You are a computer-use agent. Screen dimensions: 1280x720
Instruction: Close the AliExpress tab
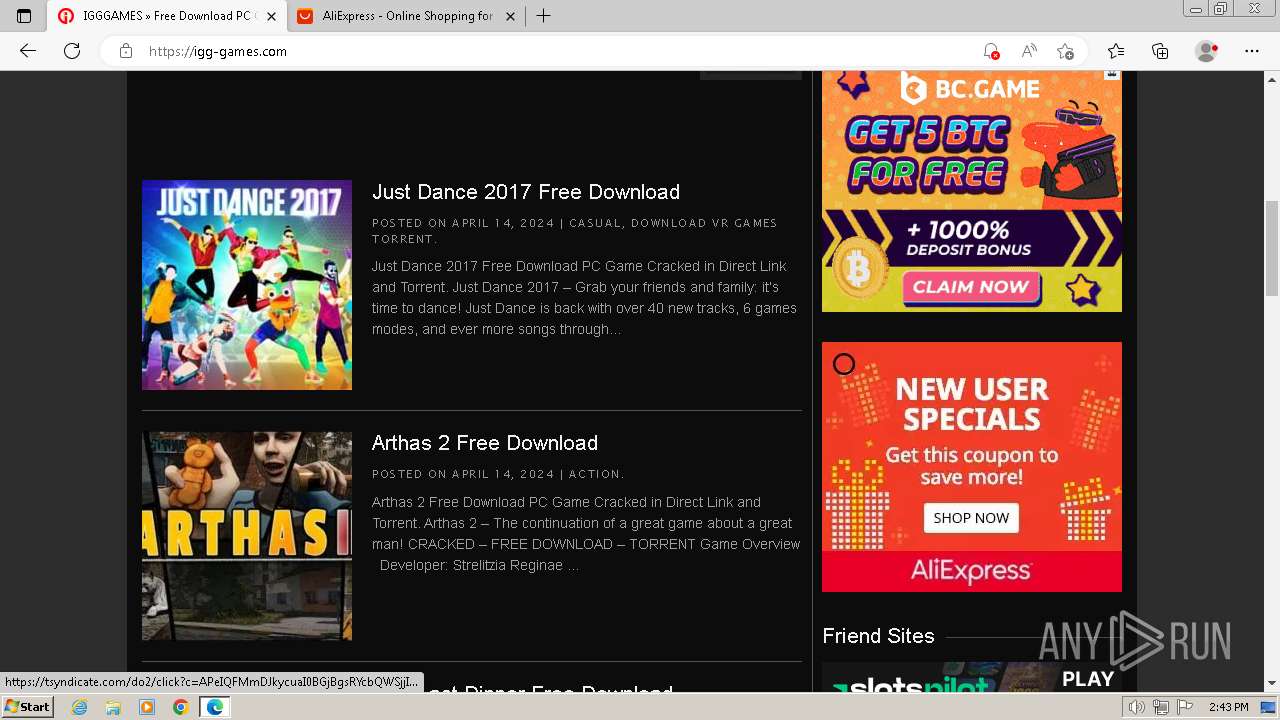(x=510, y=16)
